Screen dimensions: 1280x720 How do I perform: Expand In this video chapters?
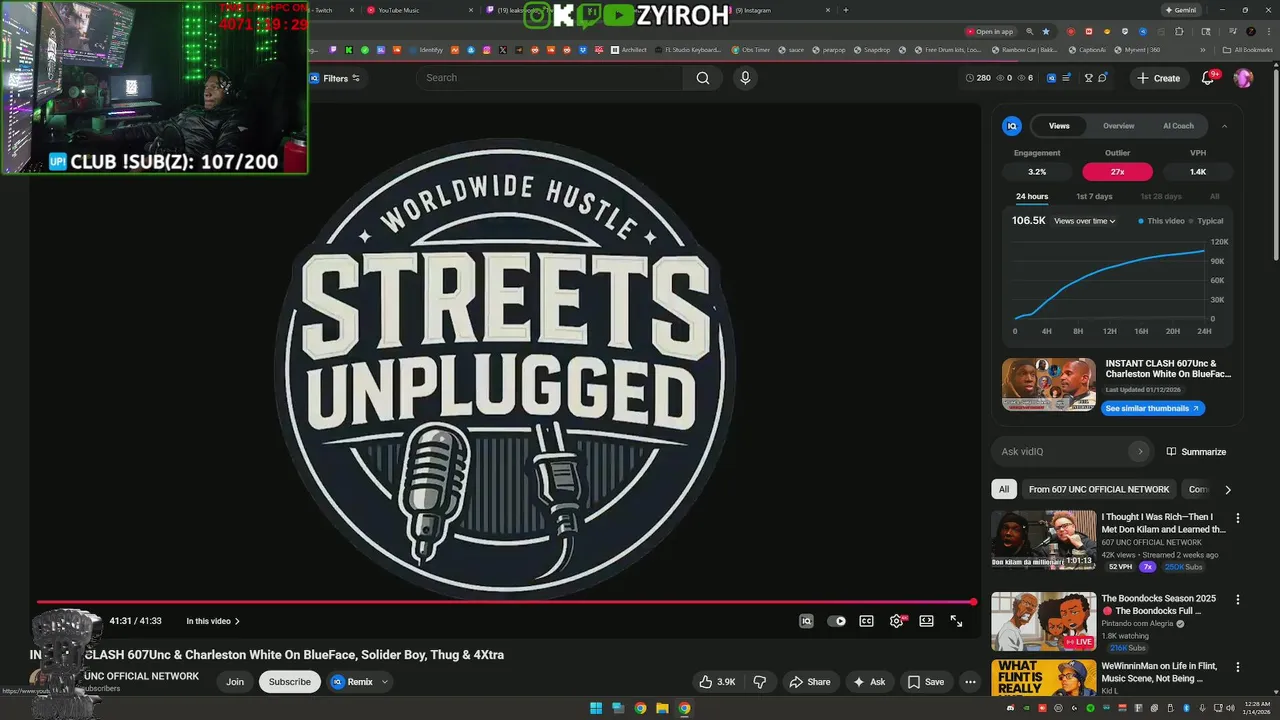(x=213, y=621)
